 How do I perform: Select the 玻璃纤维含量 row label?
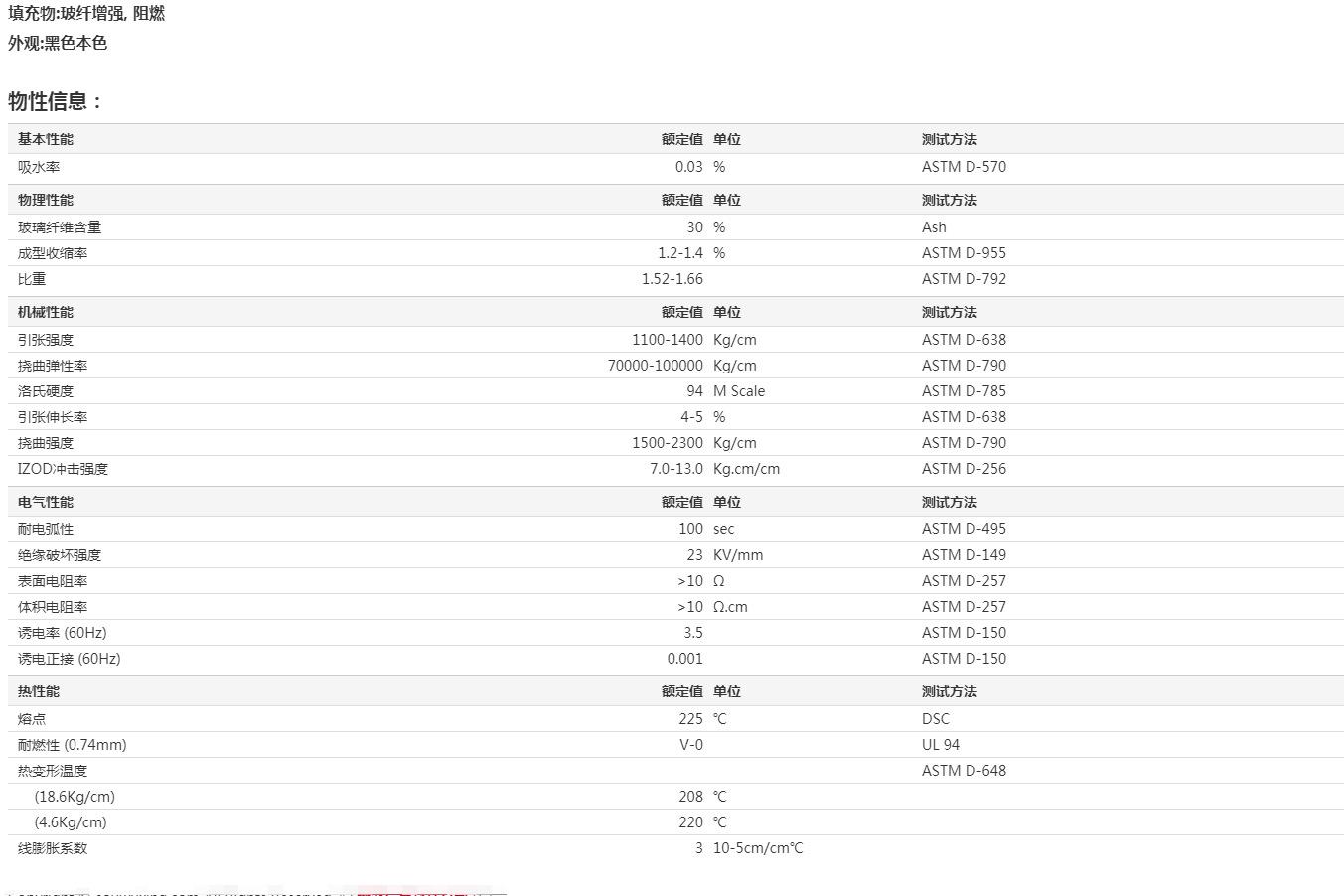click(59, 227)
